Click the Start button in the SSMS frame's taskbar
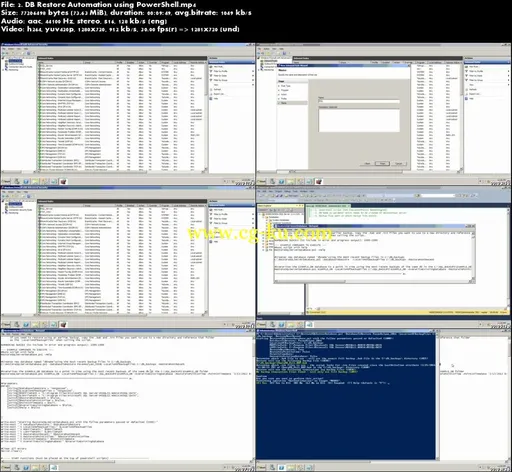Image resolution: width=512 pixels, height=472 pixels. tap(261, 325)
